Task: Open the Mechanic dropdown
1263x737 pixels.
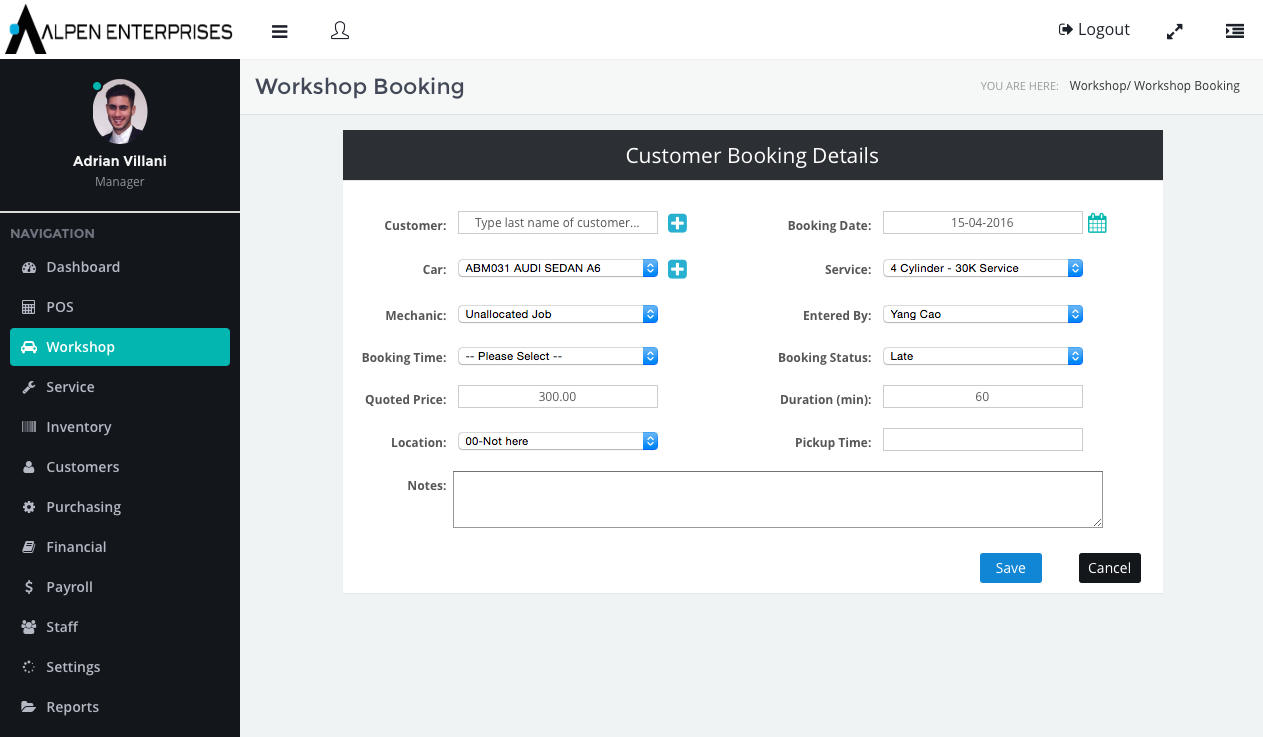Action: click(x=557, y=314)
